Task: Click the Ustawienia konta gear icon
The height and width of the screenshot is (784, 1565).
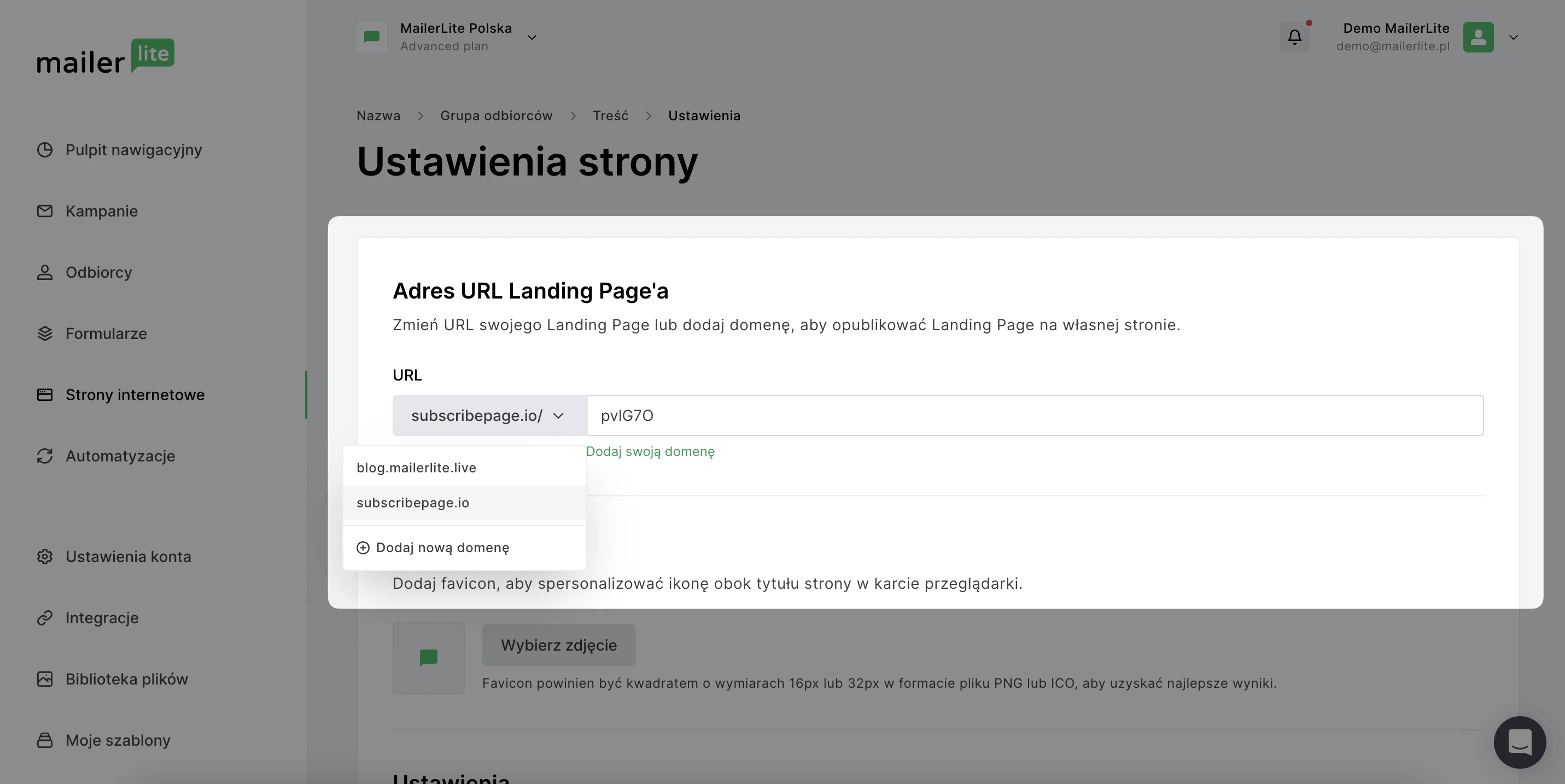Action: (x=44, y=556)
